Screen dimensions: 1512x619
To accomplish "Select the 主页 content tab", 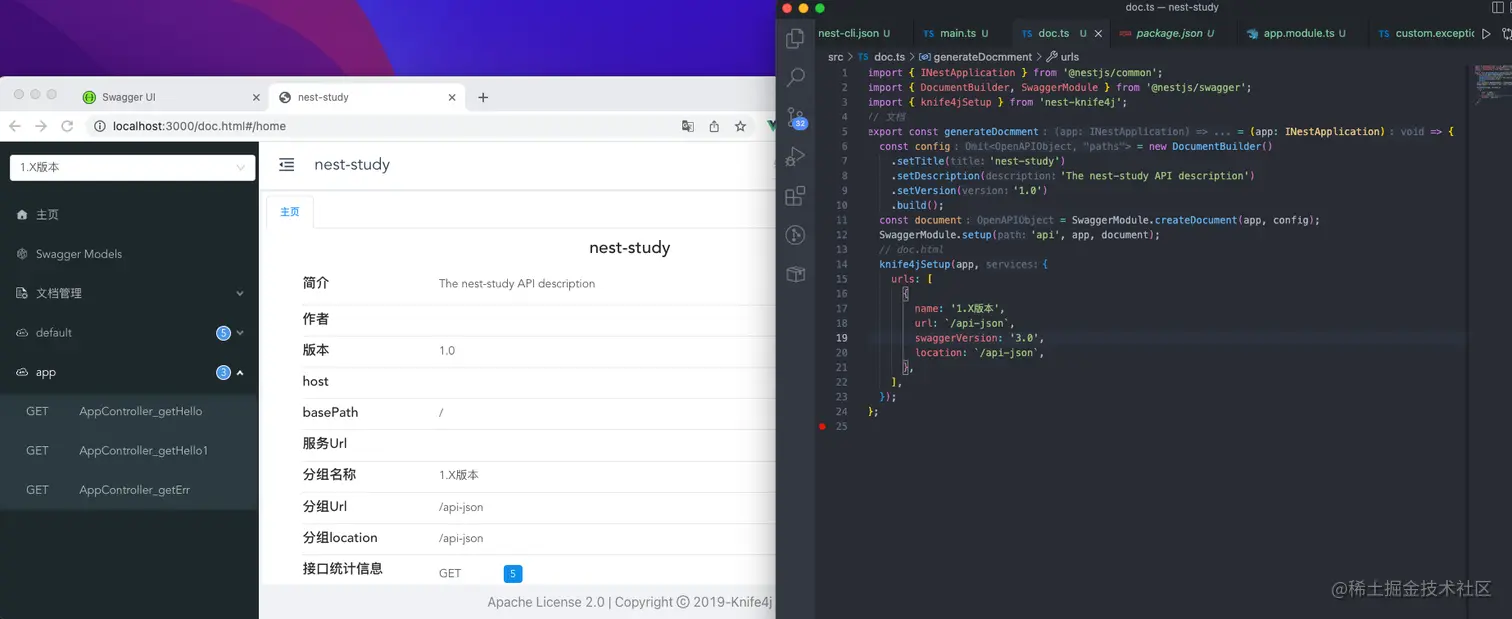I will [x=290, y=212].
